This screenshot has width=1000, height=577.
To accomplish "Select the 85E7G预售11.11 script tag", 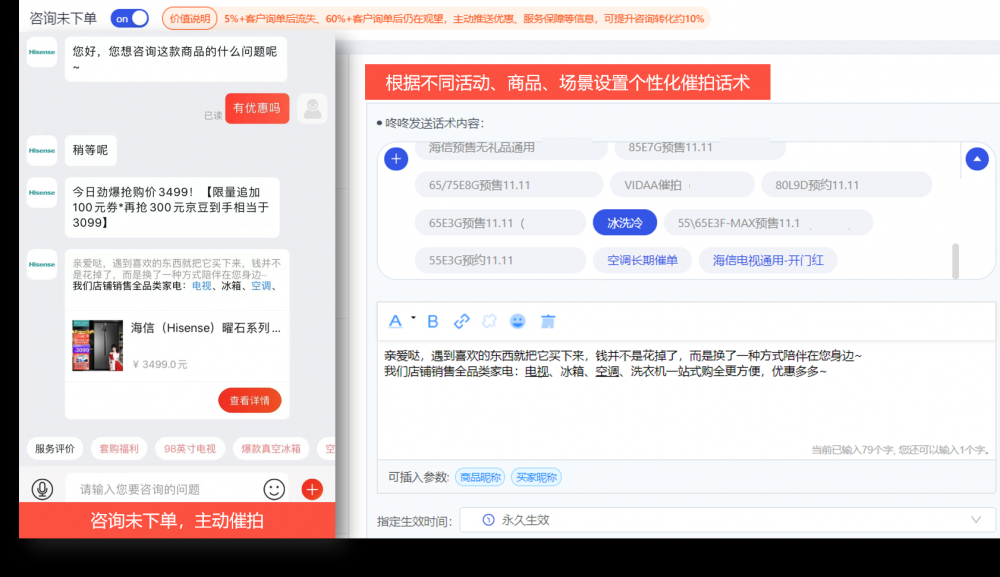I will pyautogui.click(x=700, y=147).
